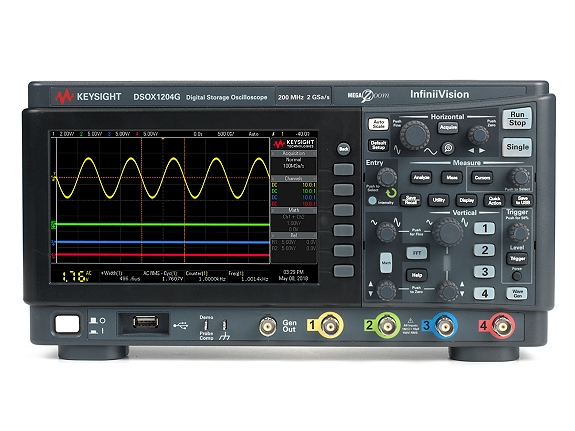
Task: Toggle channel 1 with the 1 key
Action: pyautogui.click(x=484, y=229)
